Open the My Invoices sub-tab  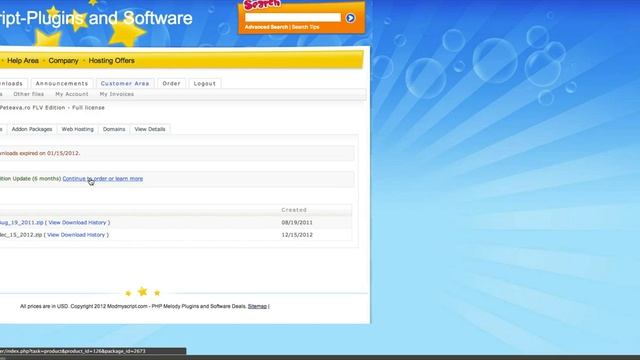117,94
